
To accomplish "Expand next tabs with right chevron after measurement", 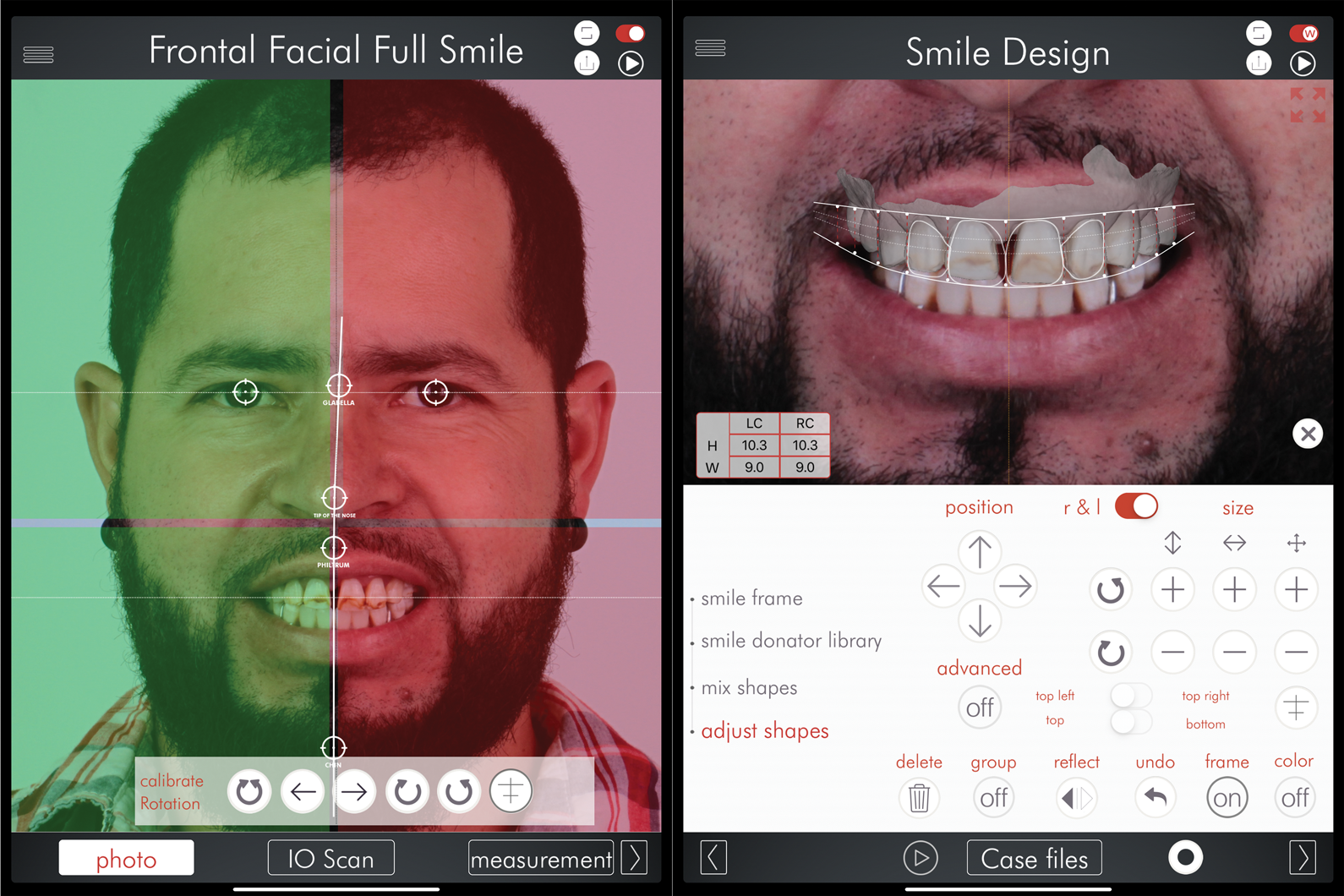I will click(x=634, y=857).
